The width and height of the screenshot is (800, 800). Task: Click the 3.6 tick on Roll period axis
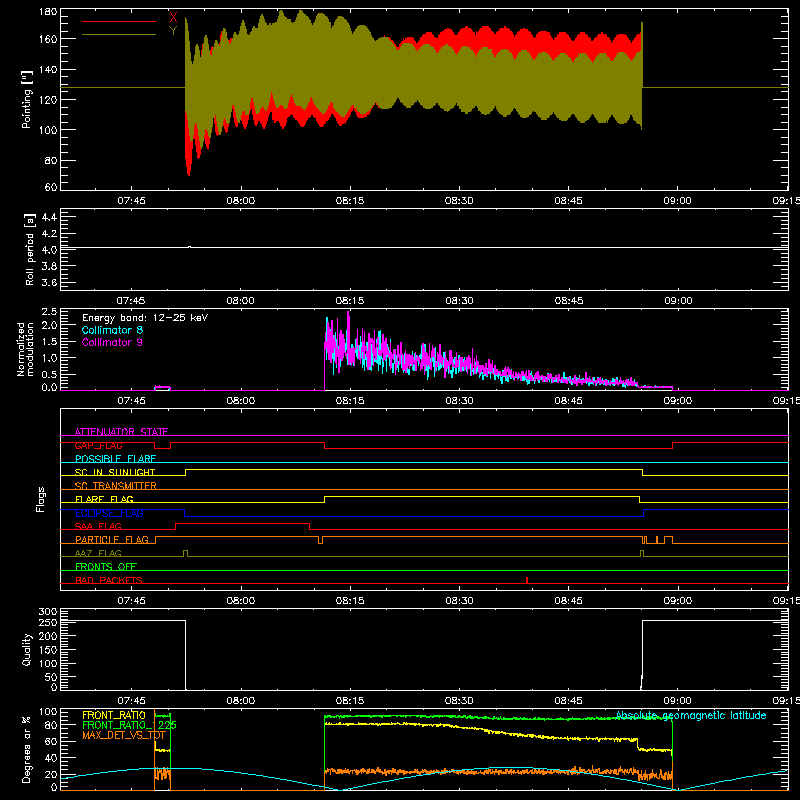pos(49,282)
